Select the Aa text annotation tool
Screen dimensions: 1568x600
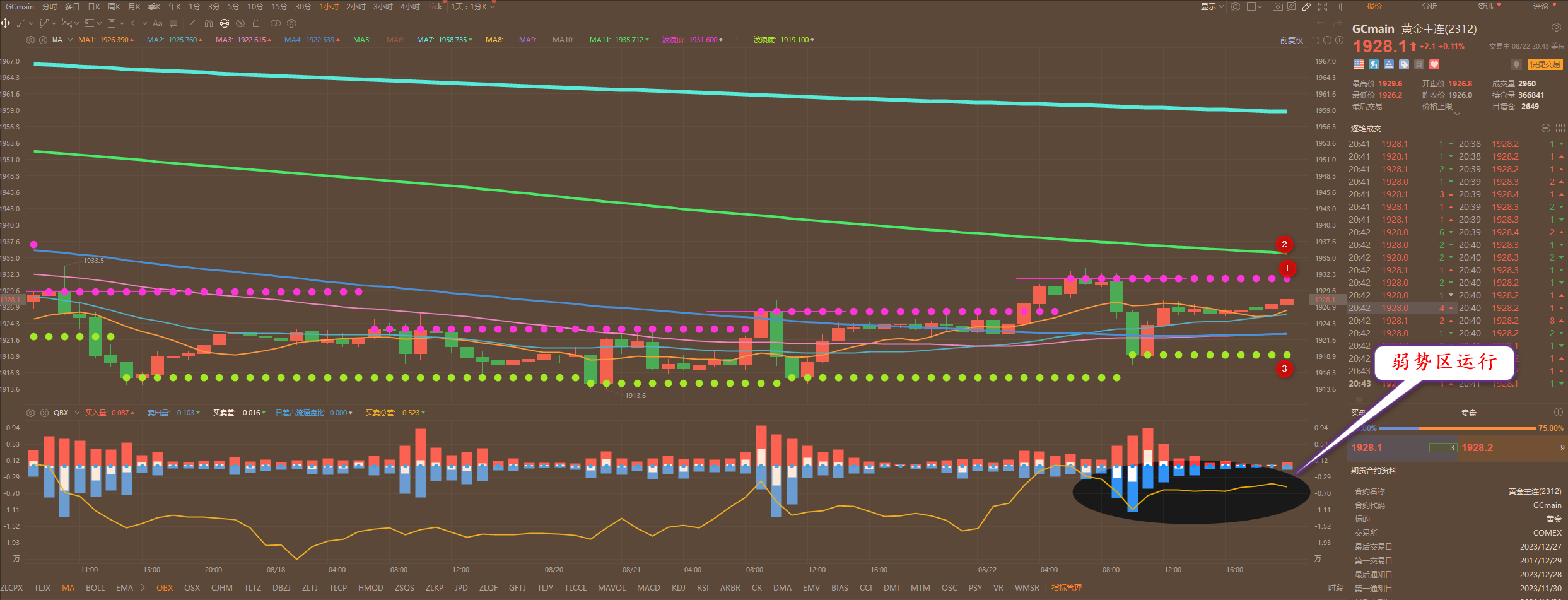(158, 23)
